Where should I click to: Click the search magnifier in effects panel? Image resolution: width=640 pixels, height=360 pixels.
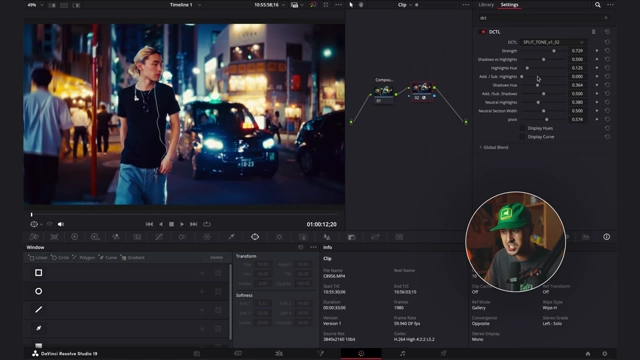[x=598, y=5]
